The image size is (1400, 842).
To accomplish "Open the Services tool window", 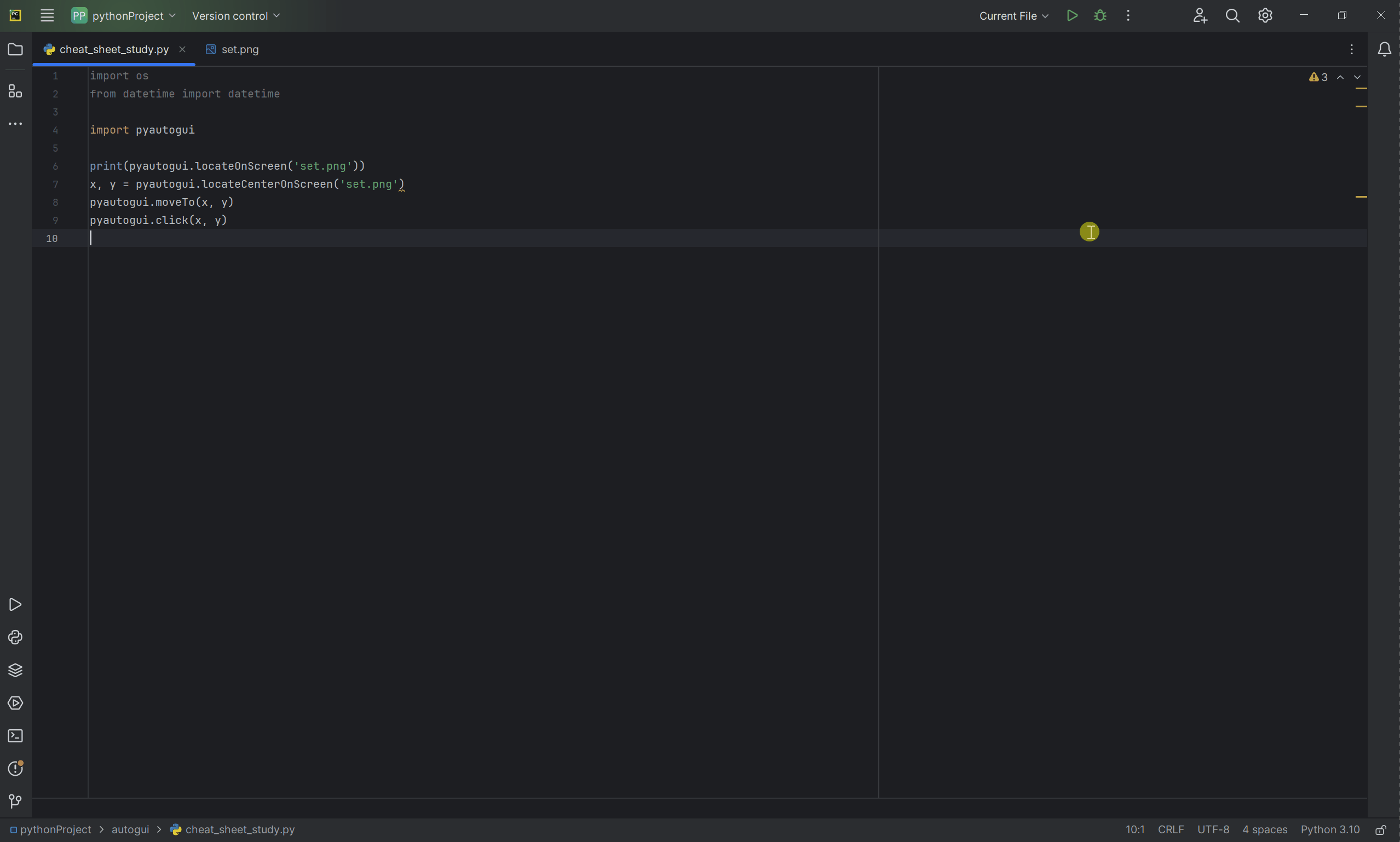I will [x=15, y=703].
